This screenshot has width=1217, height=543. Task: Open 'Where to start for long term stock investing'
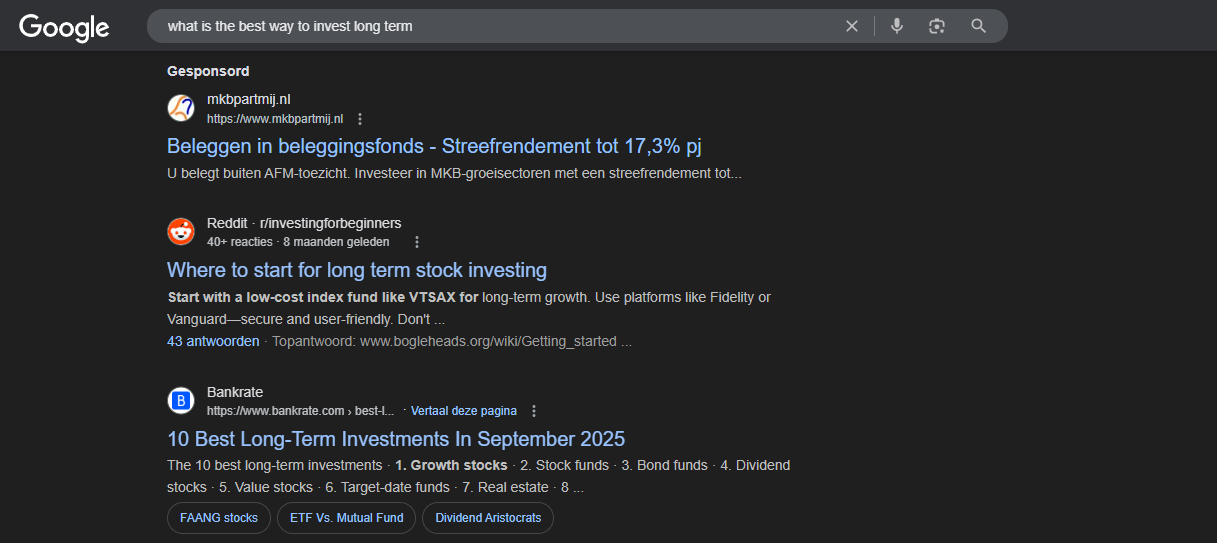point(357,270)
